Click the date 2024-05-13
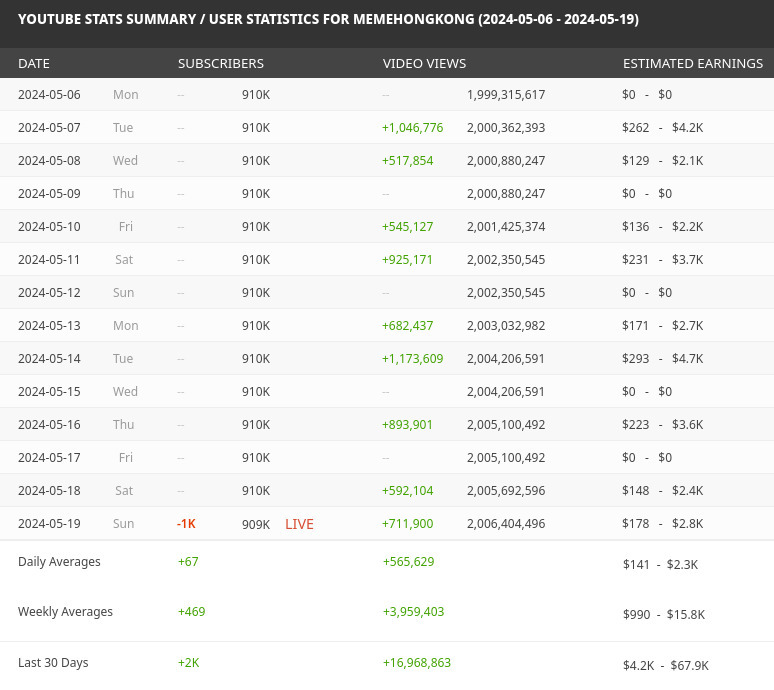This screenshot has width=774, height=690. pos(49,326)
